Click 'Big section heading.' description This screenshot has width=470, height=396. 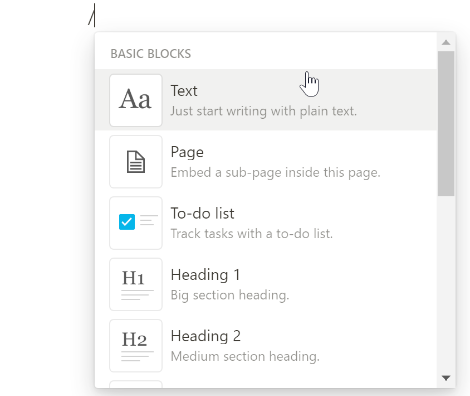point(230,295)
